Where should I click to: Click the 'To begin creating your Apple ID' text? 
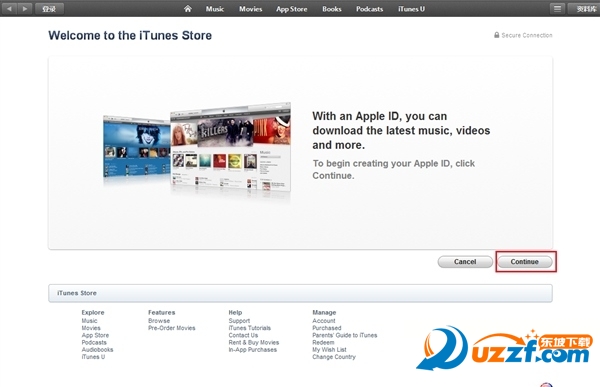click(x=393, y=169)
